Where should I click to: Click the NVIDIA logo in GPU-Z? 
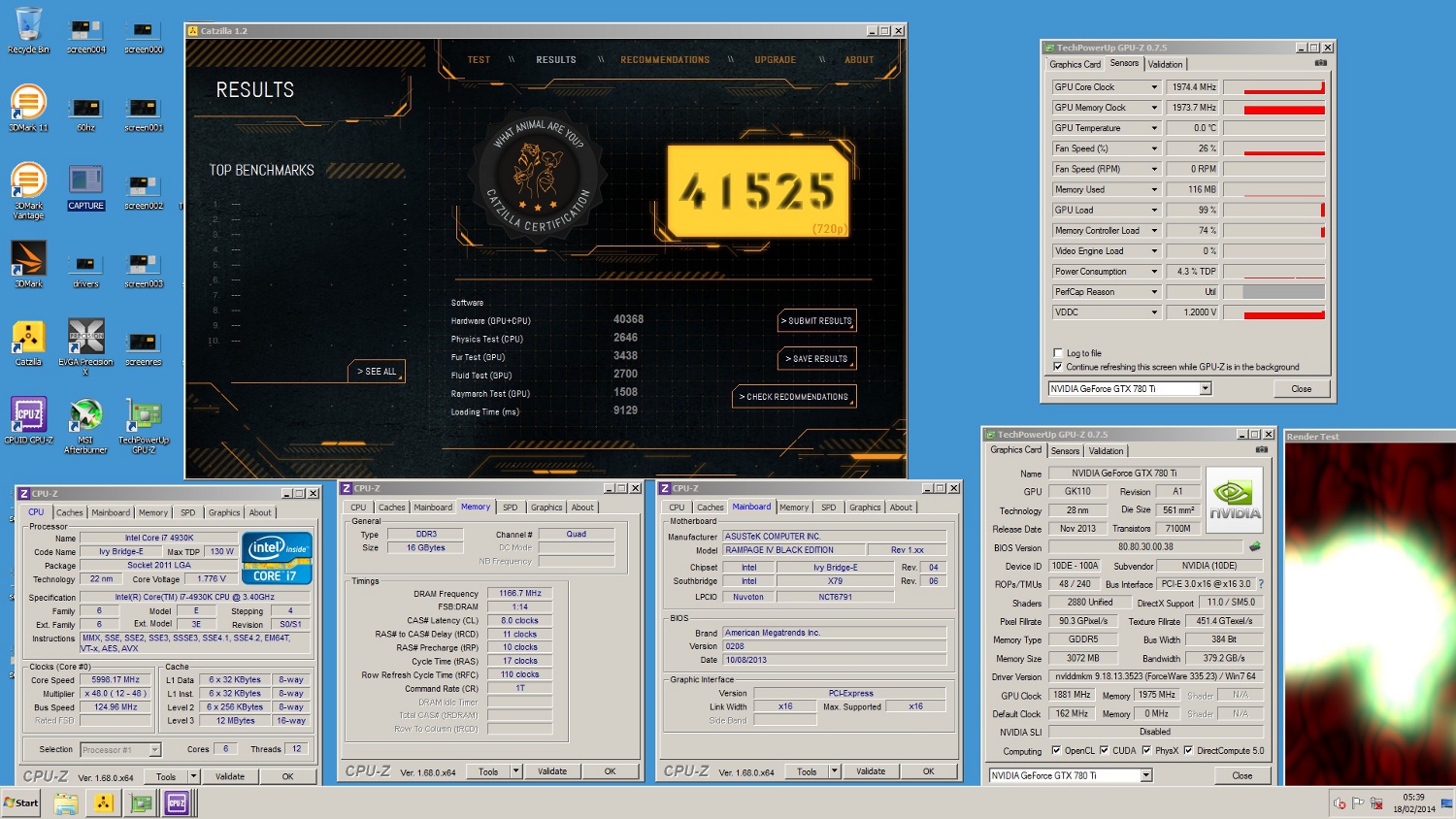click(1235, 500)
